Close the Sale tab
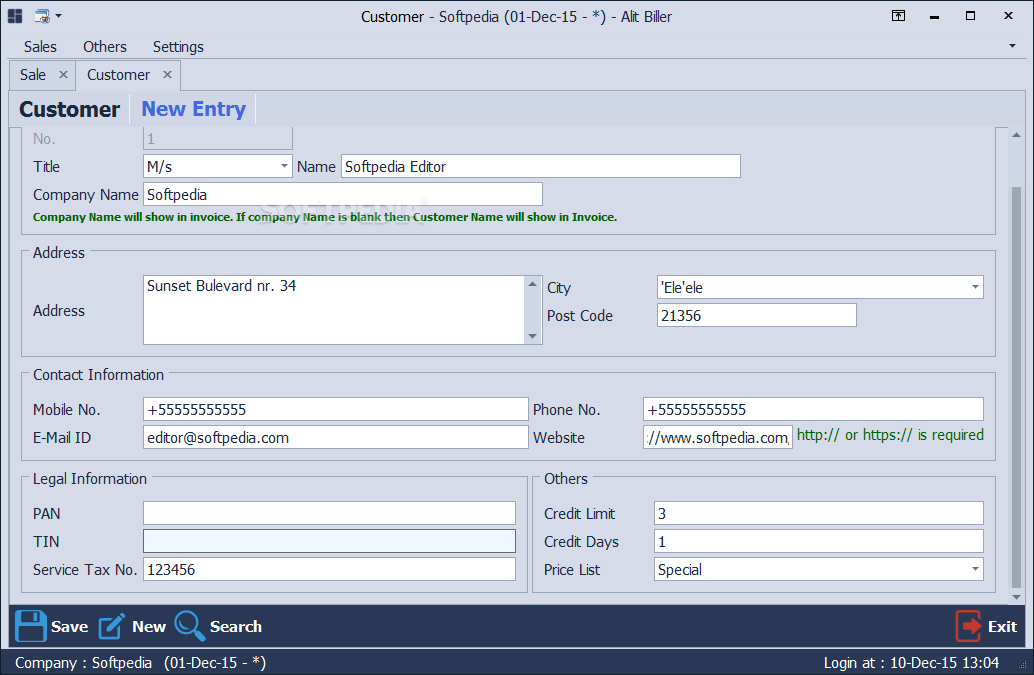Viewport: 1034px width, 675px height. click(x=63, y=74)
